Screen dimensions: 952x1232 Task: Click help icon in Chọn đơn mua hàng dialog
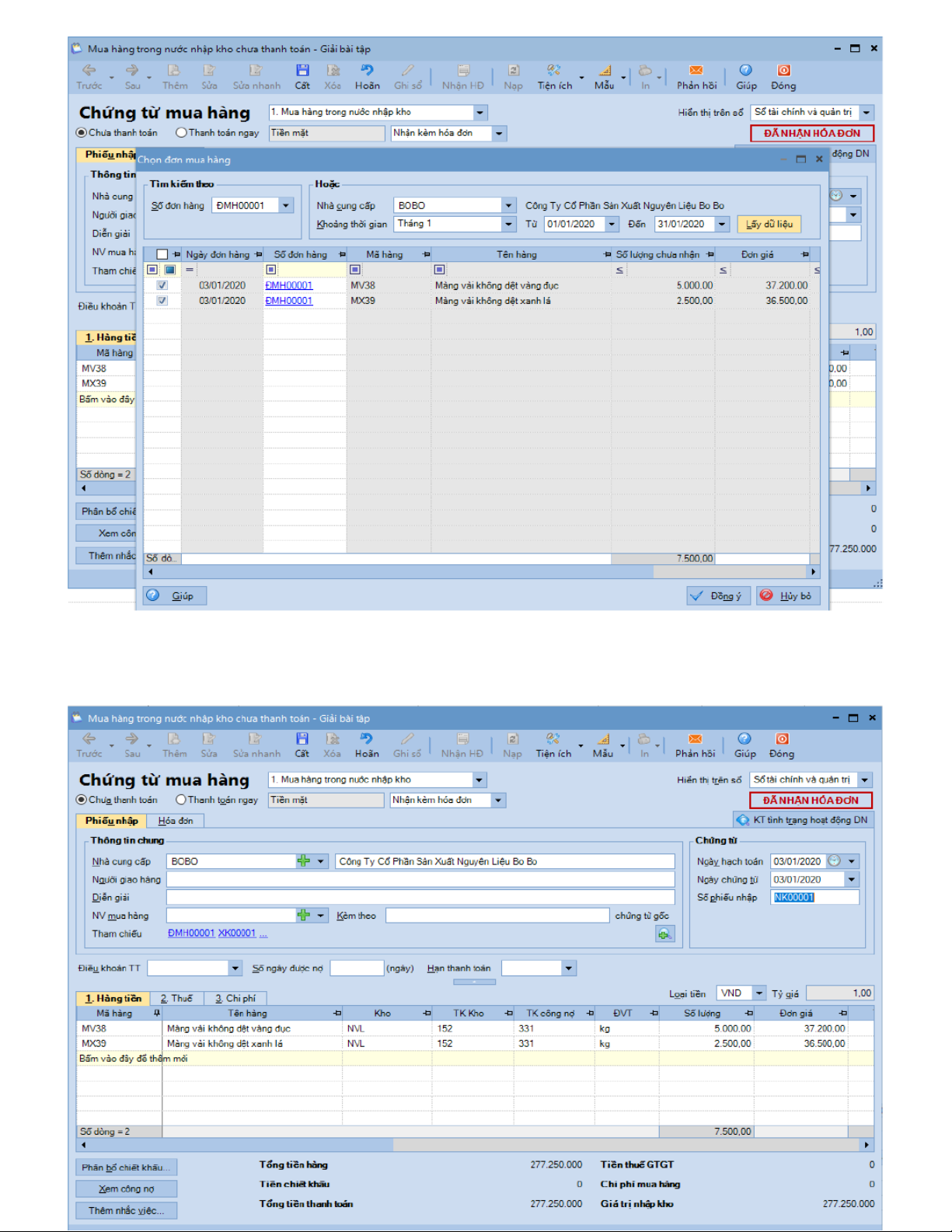click(x=154, y=595)
